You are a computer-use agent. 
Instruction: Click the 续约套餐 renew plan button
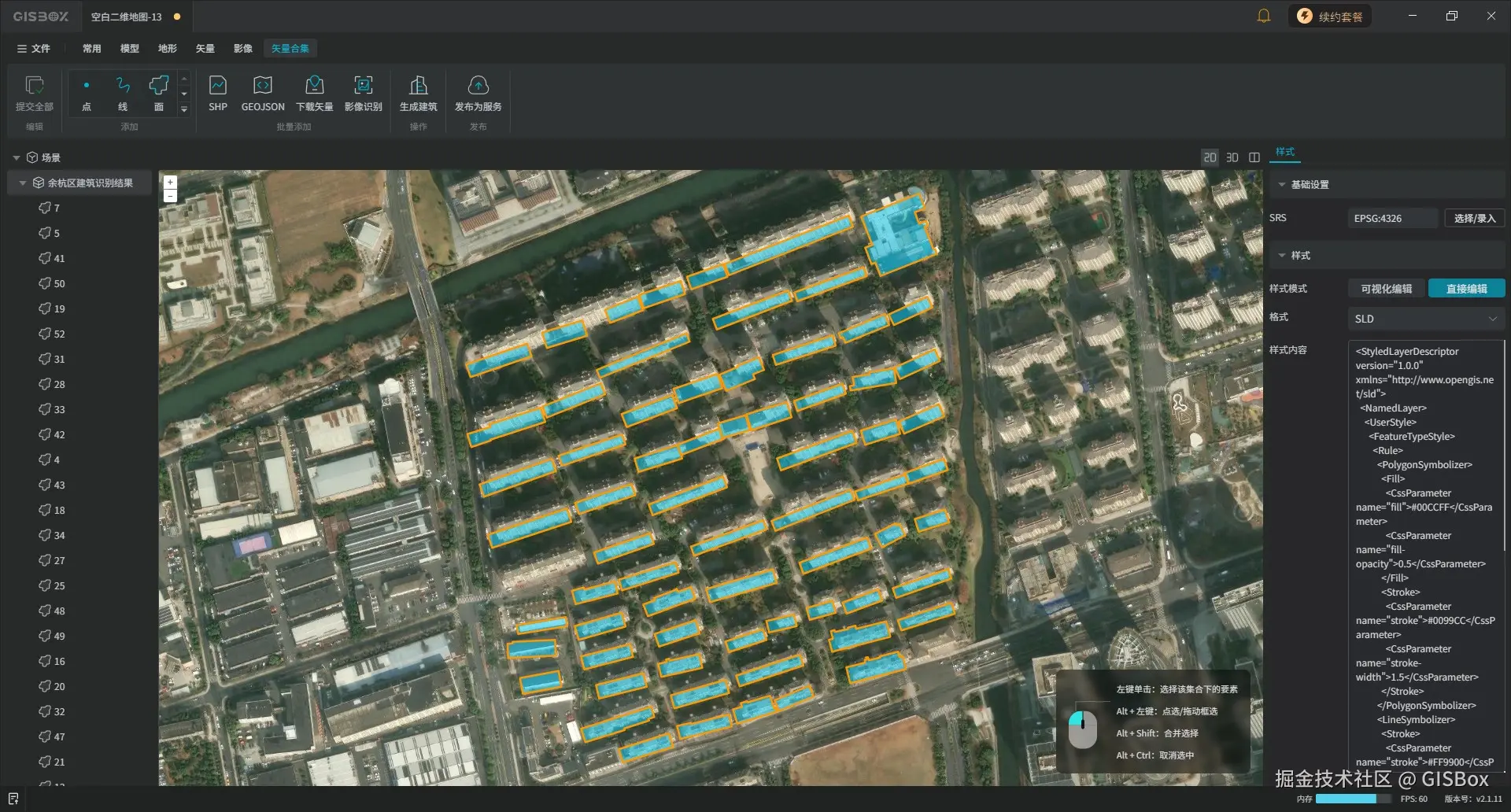(1330, 17)
